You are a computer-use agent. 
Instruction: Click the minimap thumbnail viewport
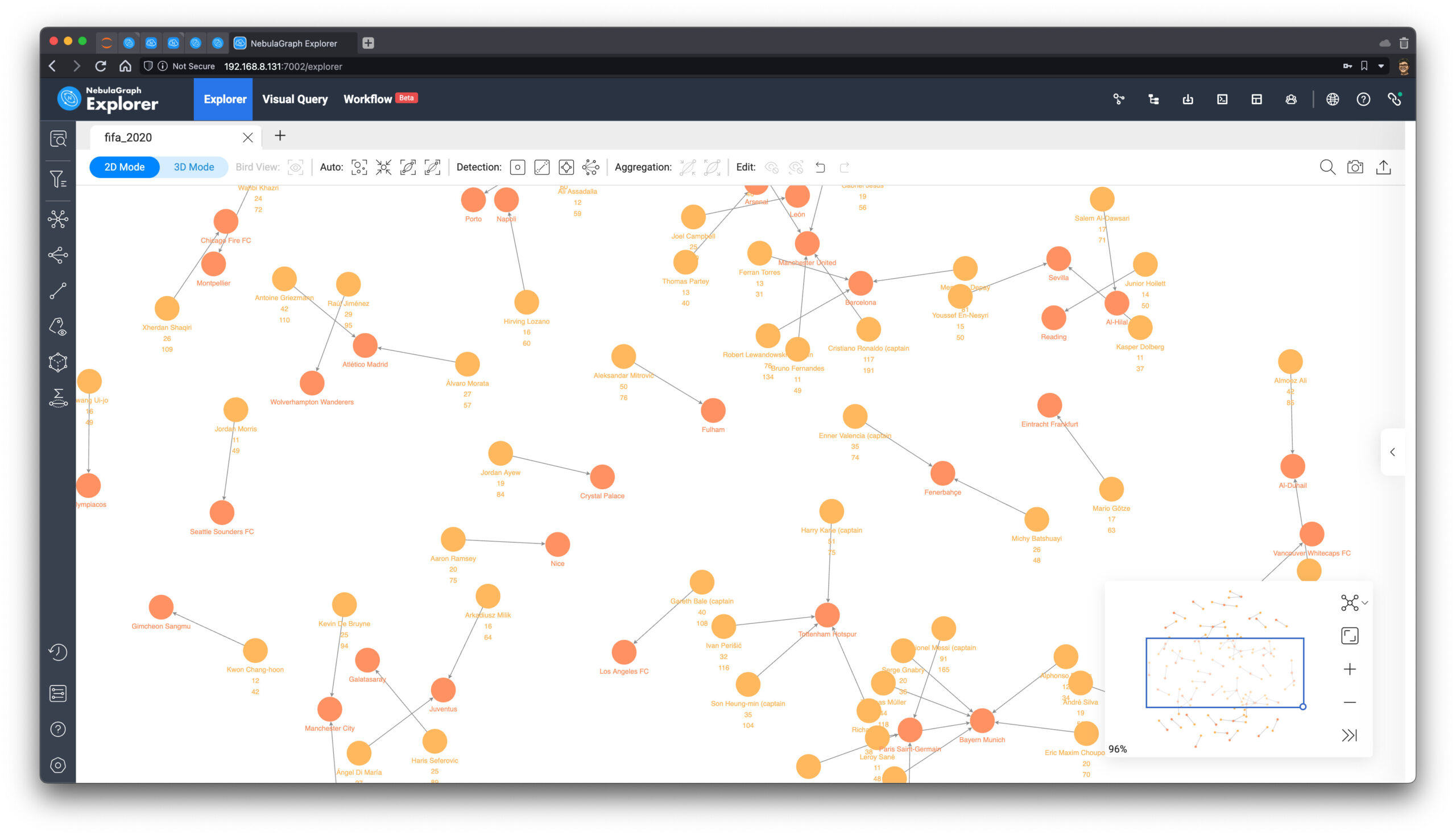click(x=1225, y=672)
